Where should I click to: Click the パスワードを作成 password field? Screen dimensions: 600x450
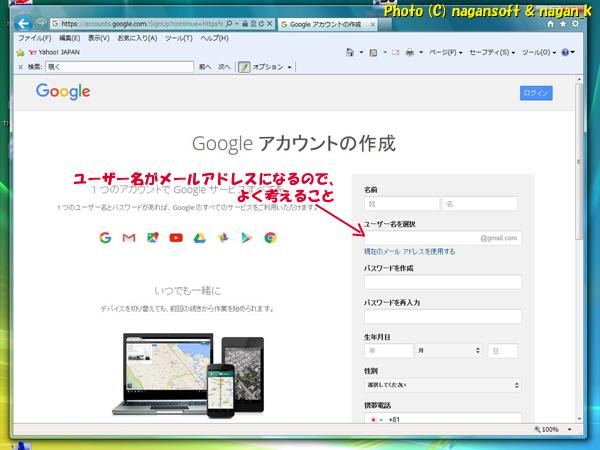[x=442, y=283]
